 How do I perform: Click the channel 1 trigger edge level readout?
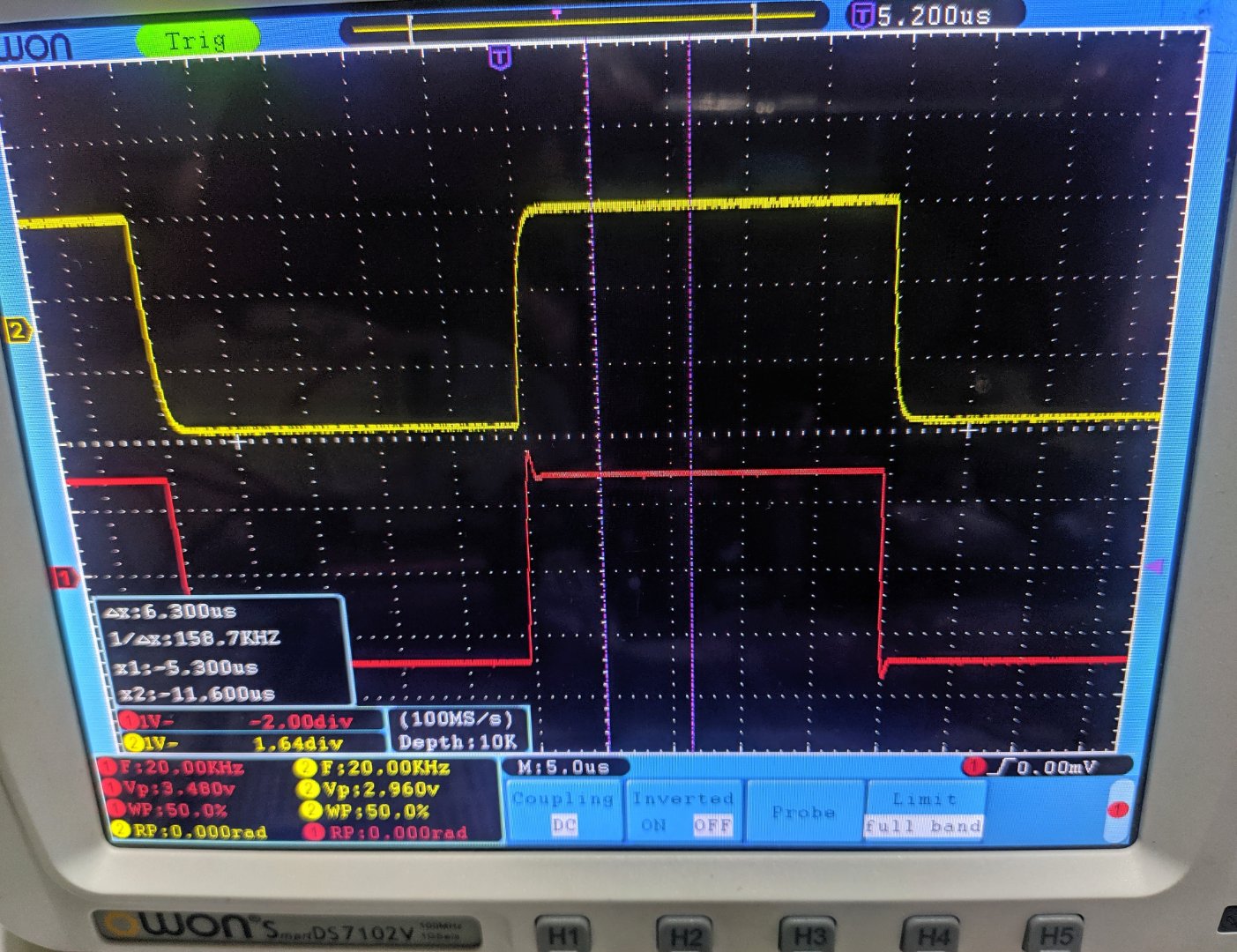click(1047, 767)
